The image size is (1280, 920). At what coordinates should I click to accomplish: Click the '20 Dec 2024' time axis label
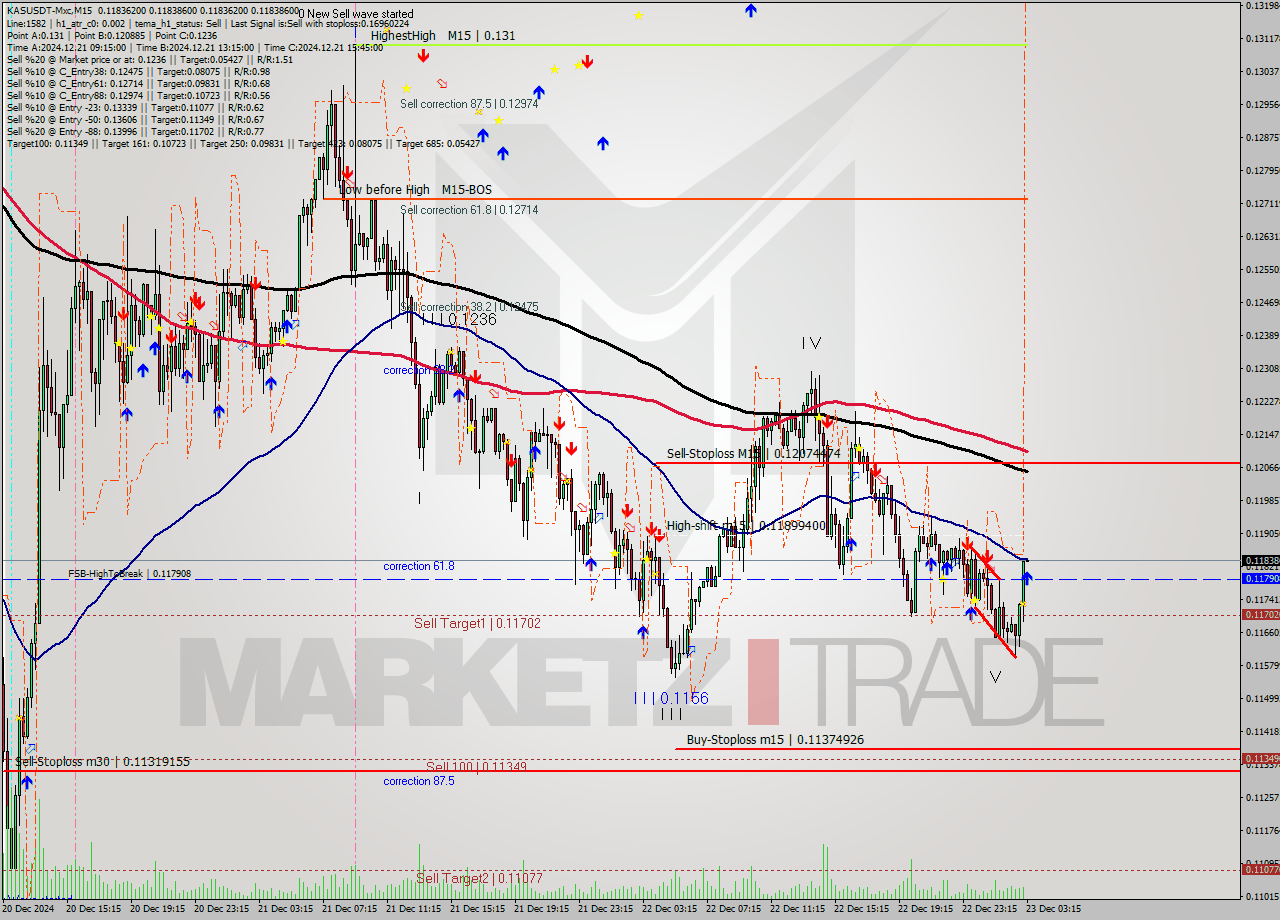click(30, 908)
